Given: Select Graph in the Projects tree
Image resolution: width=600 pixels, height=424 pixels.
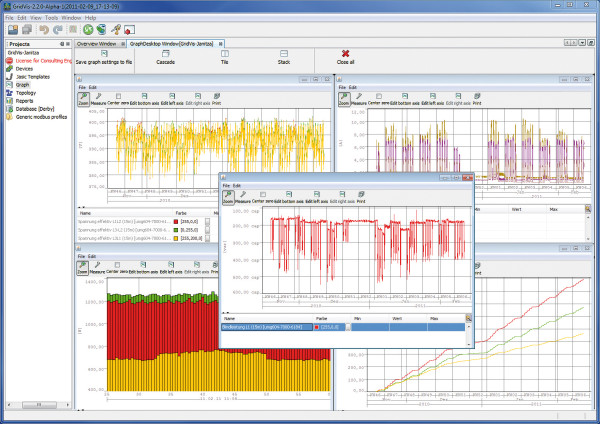Looking at the screenshot, I should (21, 85).
